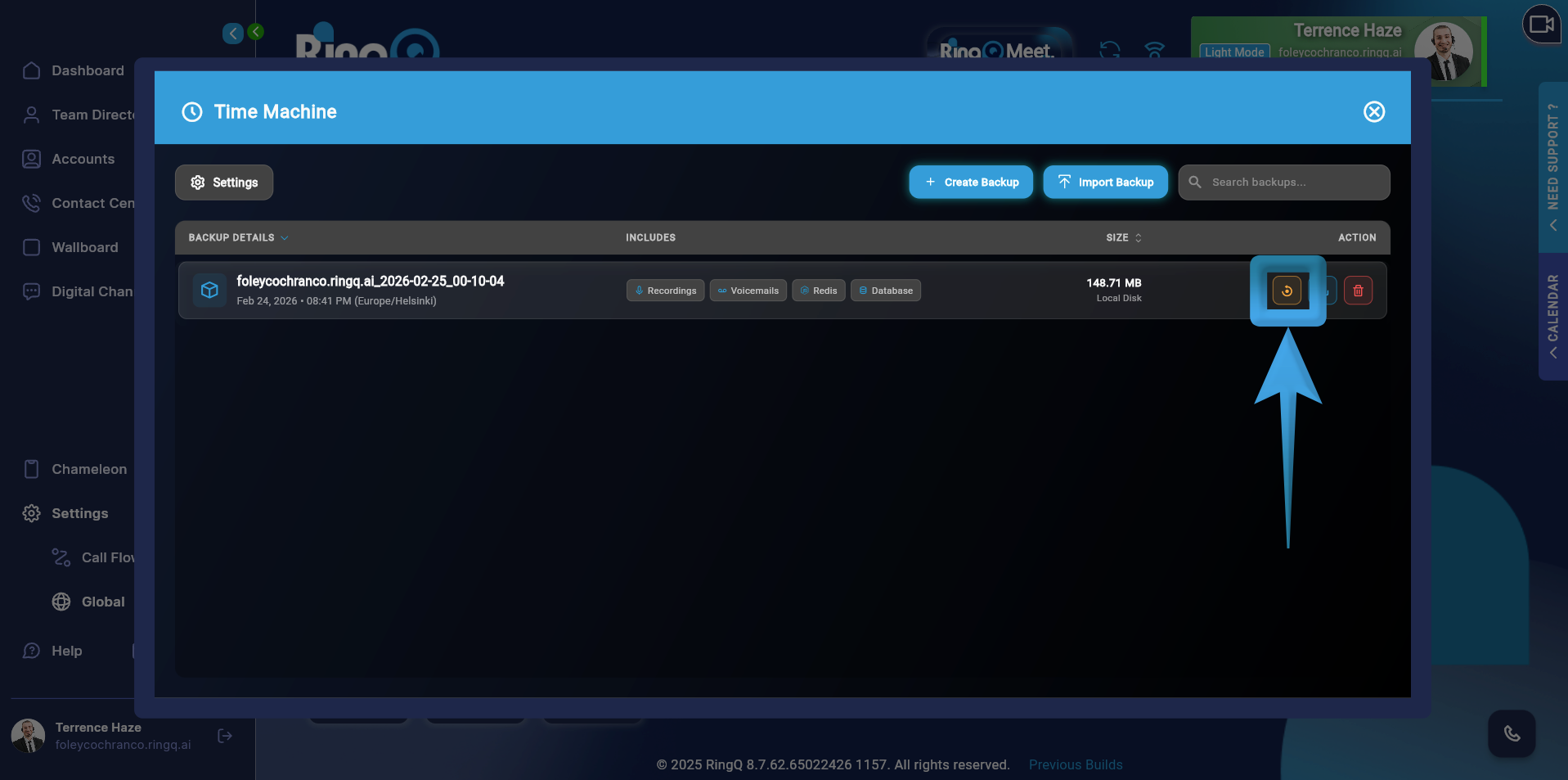This screenshot has width=1568, height=780.
Task: Click the Create Backup button
Action: (971, 183)
